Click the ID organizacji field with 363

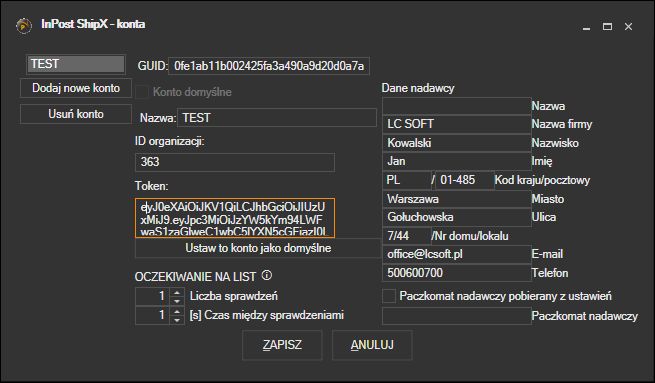pyautogui.click(x=235, y=162)
